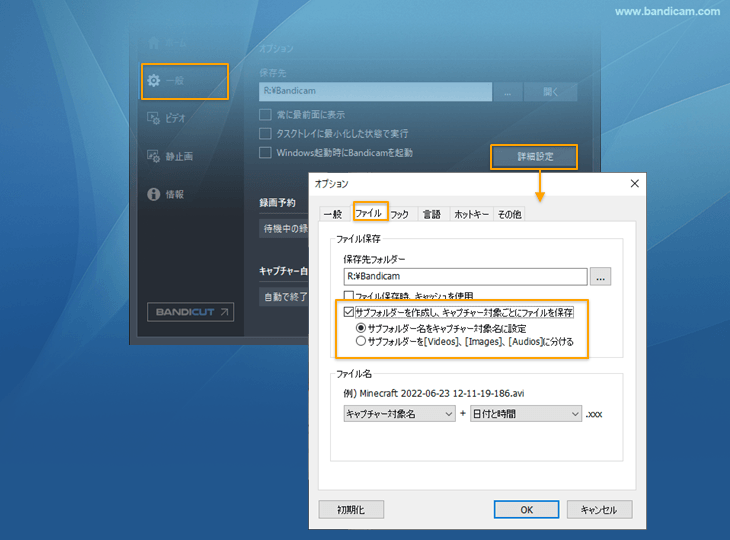The width and height of the screenshot is (730, 540).
Task: Enable run minimized to tasktray checkbox
Action: tap(265, 134)
